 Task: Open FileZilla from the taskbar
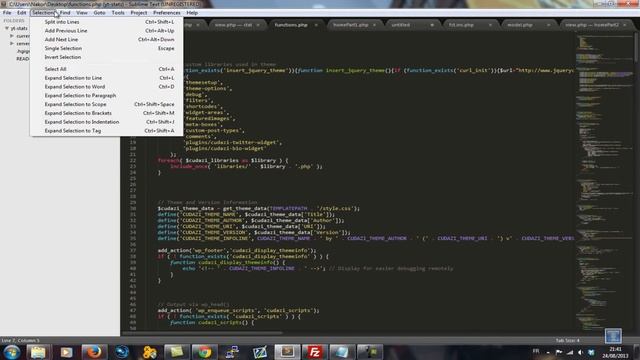point(314,352)
